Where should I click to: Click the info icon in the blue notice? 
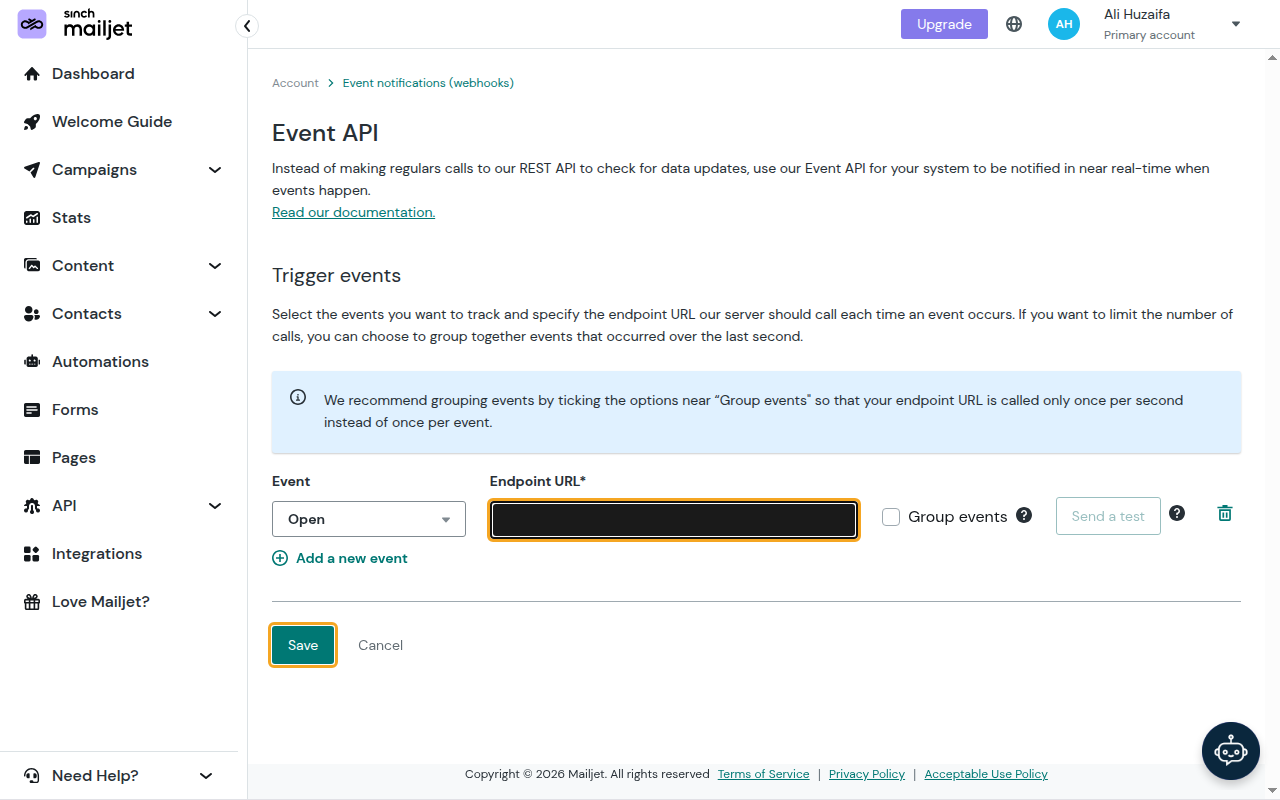coord(298,397)
